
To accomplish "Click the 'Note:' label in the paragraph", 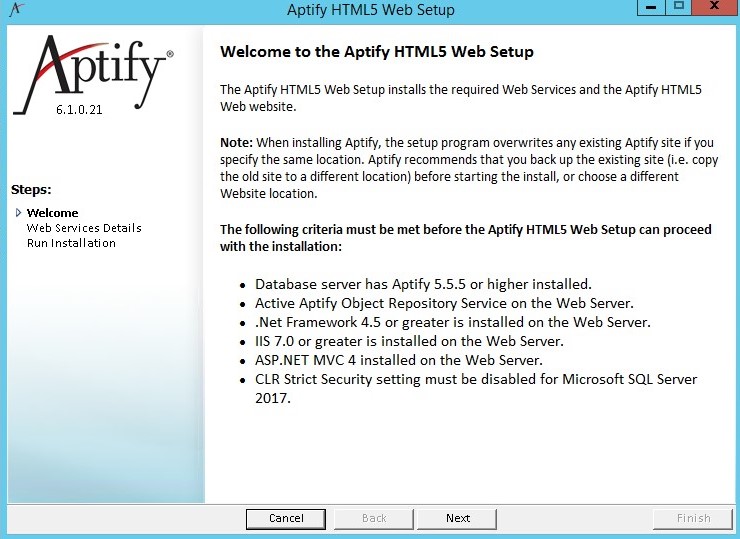I will 236,143.
